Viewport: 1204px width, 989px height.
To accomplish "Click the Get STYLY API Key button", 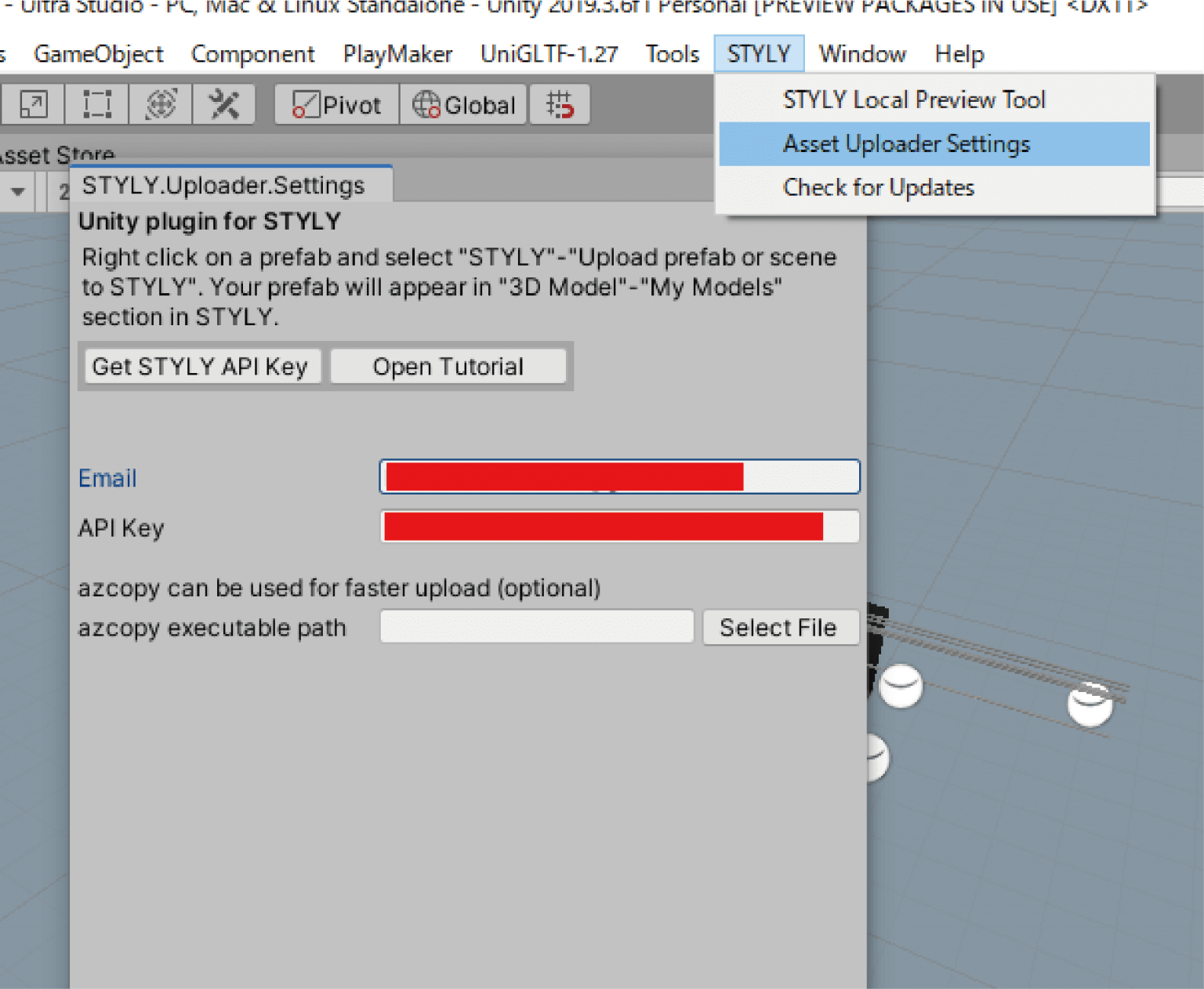I will click(x=201, y=366).
